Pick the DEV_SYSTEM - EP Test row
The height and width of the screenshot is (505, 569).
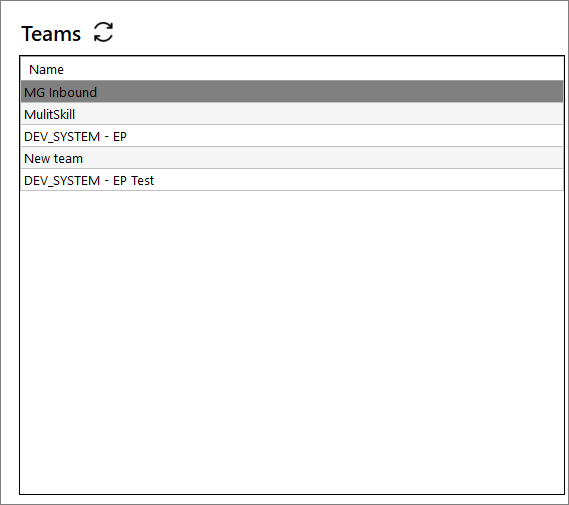292,180
